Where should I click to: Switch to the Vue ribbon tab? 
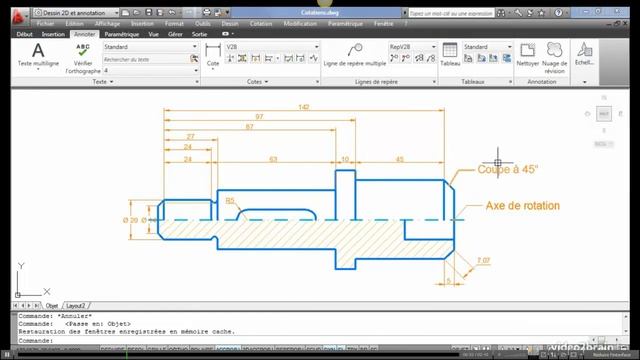(x=153, y=34)
